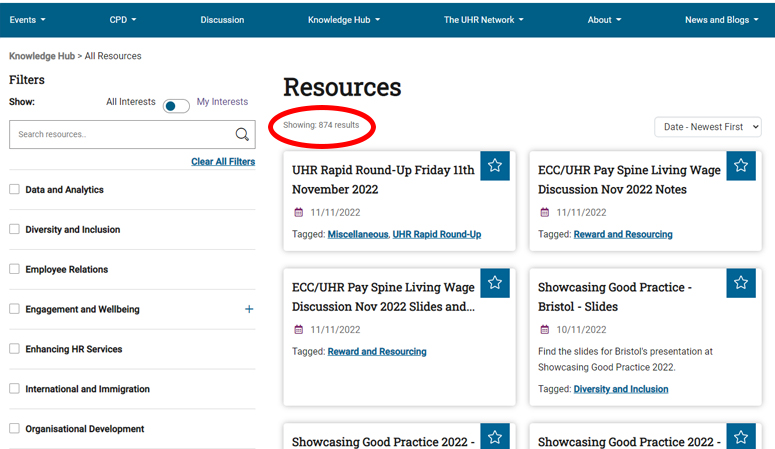Image resolution: width=775 pixels, height=449 pixels.
Task: Click the Showing: 874 results text
Action: 321,125
